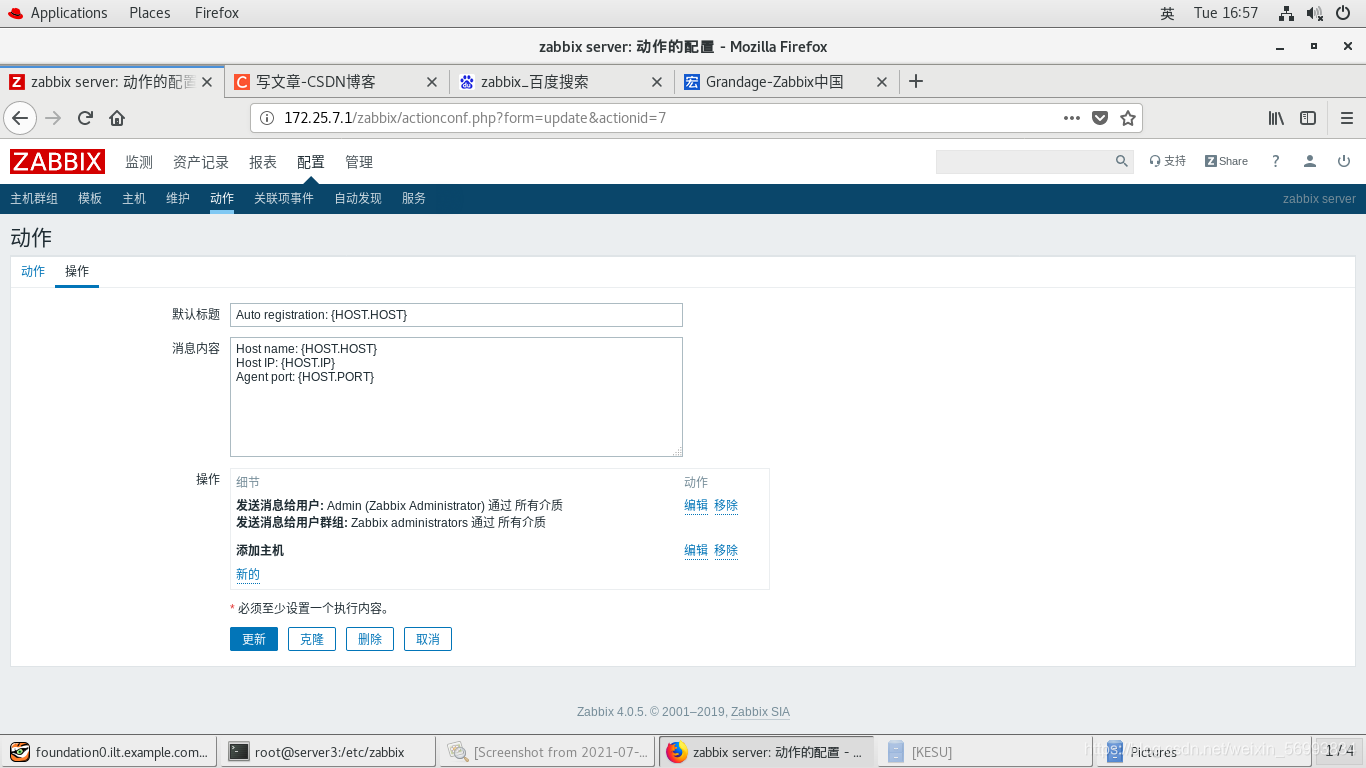Viewport: 1366px width, 768px height.
Task: Open Zabbix help question mark icon
Action: (1275, 161)
